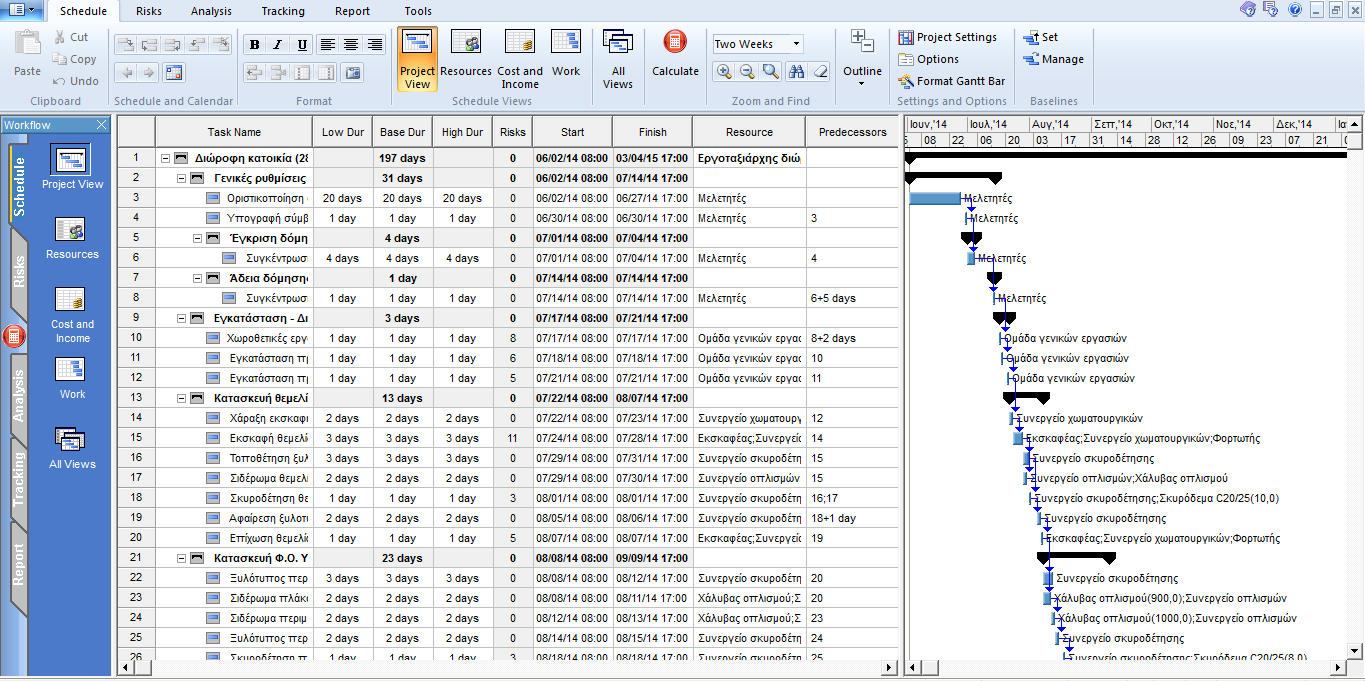Switch to the Report ribbon tab
The width and height of the screenshot is (1365, 681).
point(352,11)
